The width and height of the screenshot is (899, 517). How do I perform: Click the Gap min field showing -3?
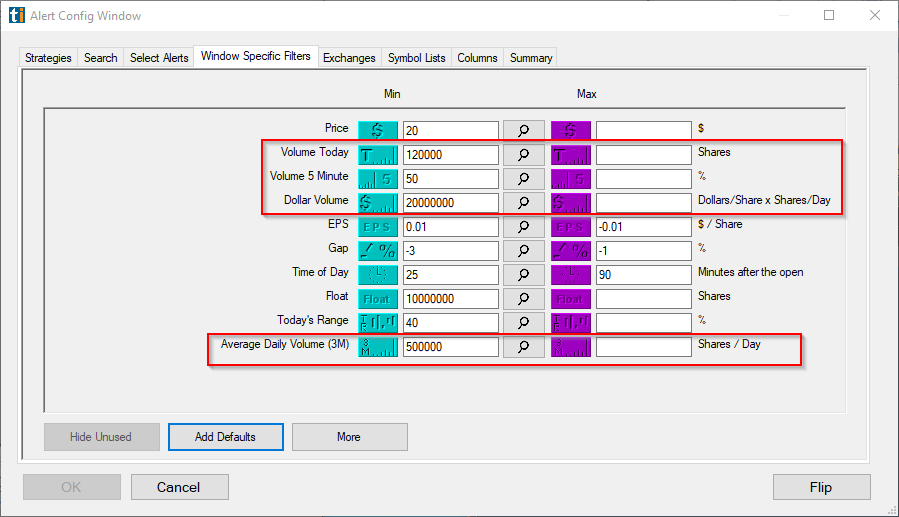click(451, 251)
